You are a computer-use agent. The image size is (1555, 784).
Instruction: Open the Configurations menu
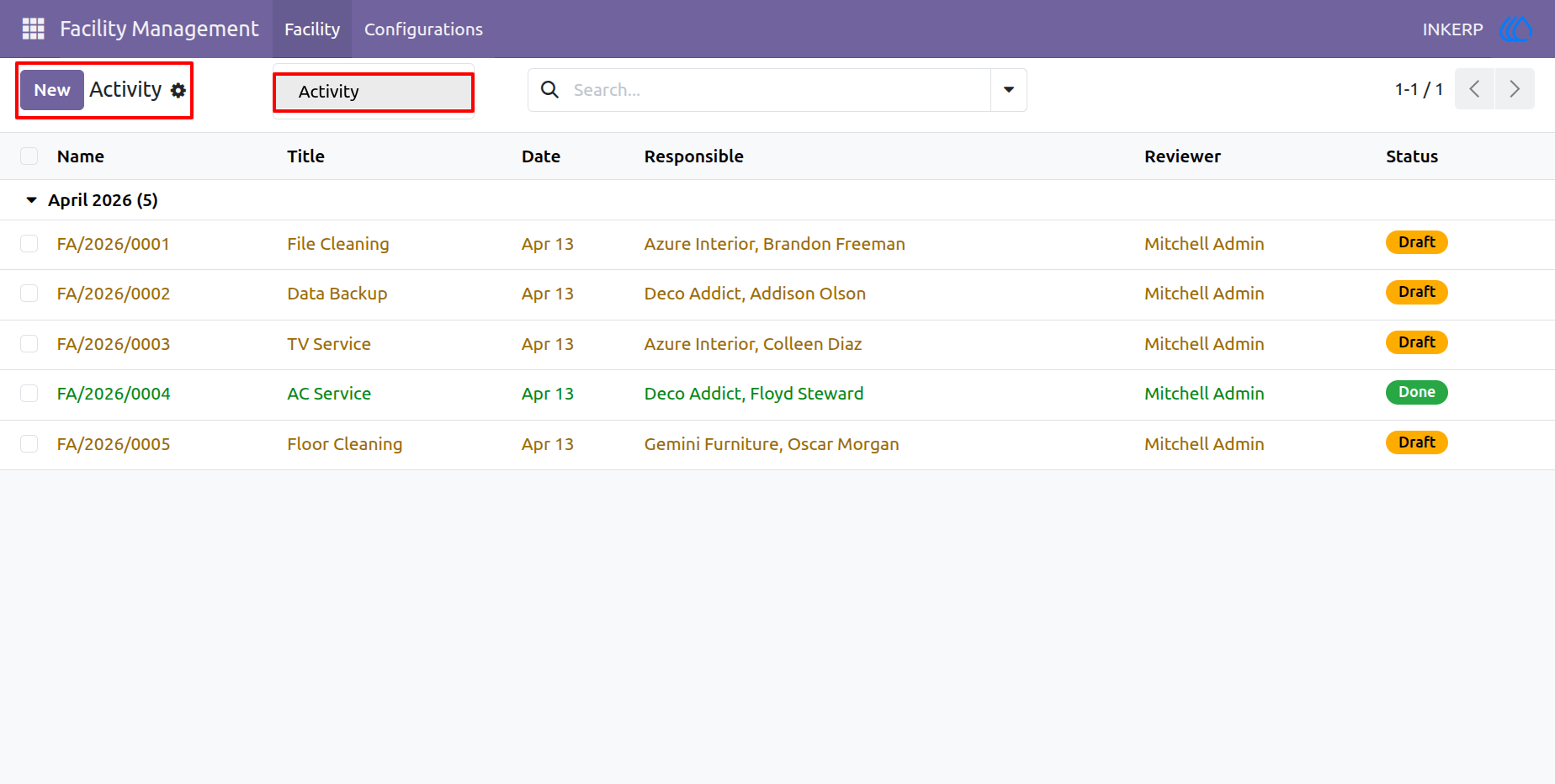point(423,29)
